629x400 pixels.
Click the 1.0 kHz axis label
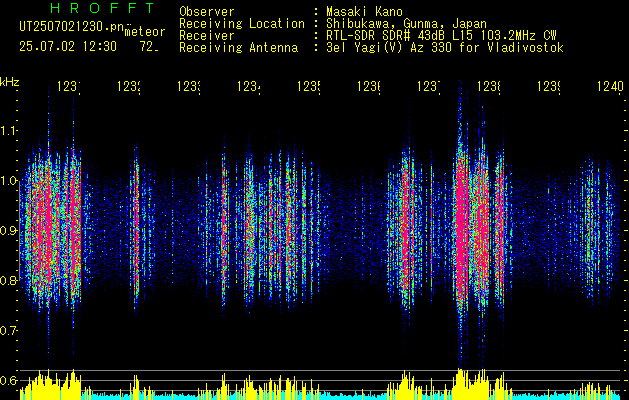point(9,181)
